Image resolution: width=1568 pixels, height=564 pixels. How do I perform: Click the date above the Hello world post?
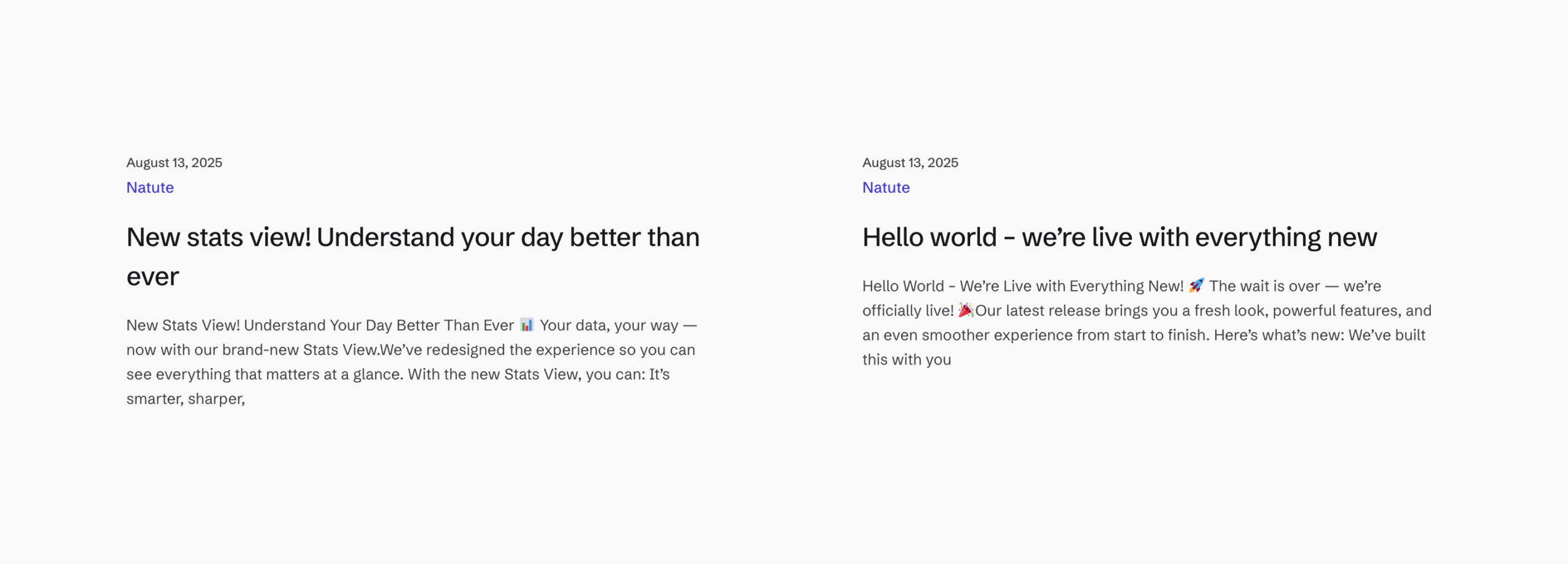pos(911,163)
